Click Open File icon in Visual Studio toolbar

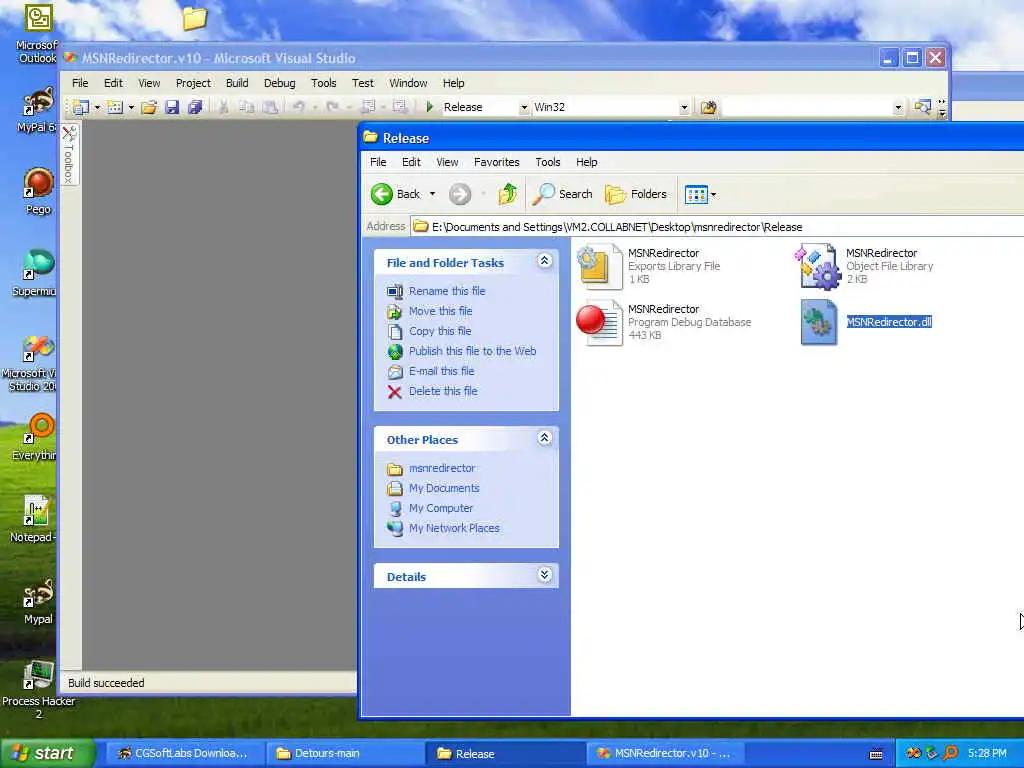[x=149, y=107]
